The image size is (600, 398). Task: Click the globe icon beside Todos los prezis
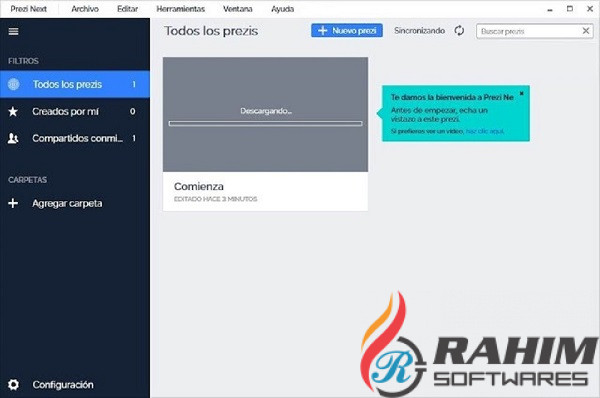tap(14, 84)
